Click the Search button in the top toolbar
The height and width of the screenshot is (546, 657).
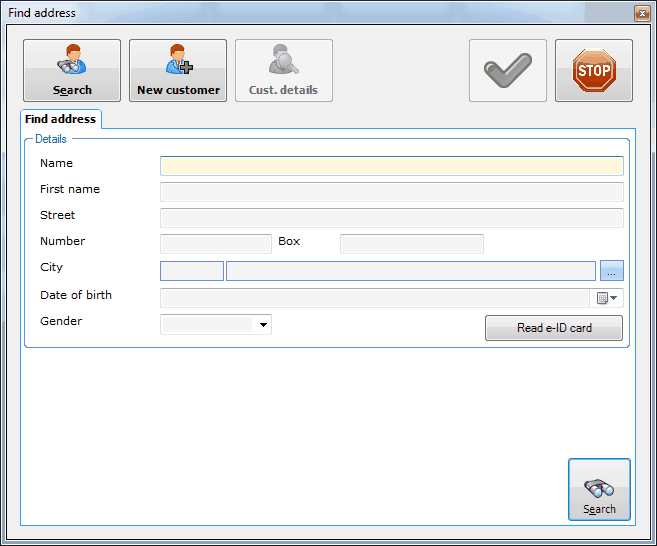[72, 70]
